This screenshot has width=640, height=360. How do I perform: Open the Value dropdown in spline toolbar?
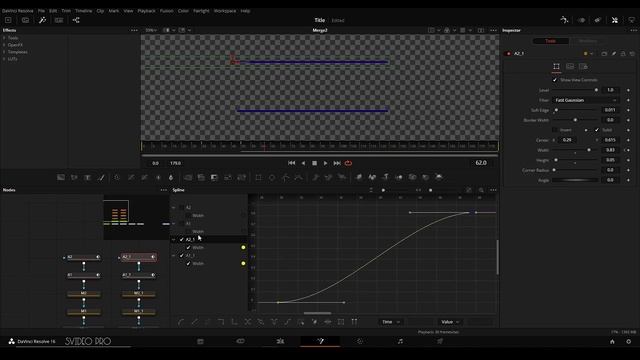450,322
